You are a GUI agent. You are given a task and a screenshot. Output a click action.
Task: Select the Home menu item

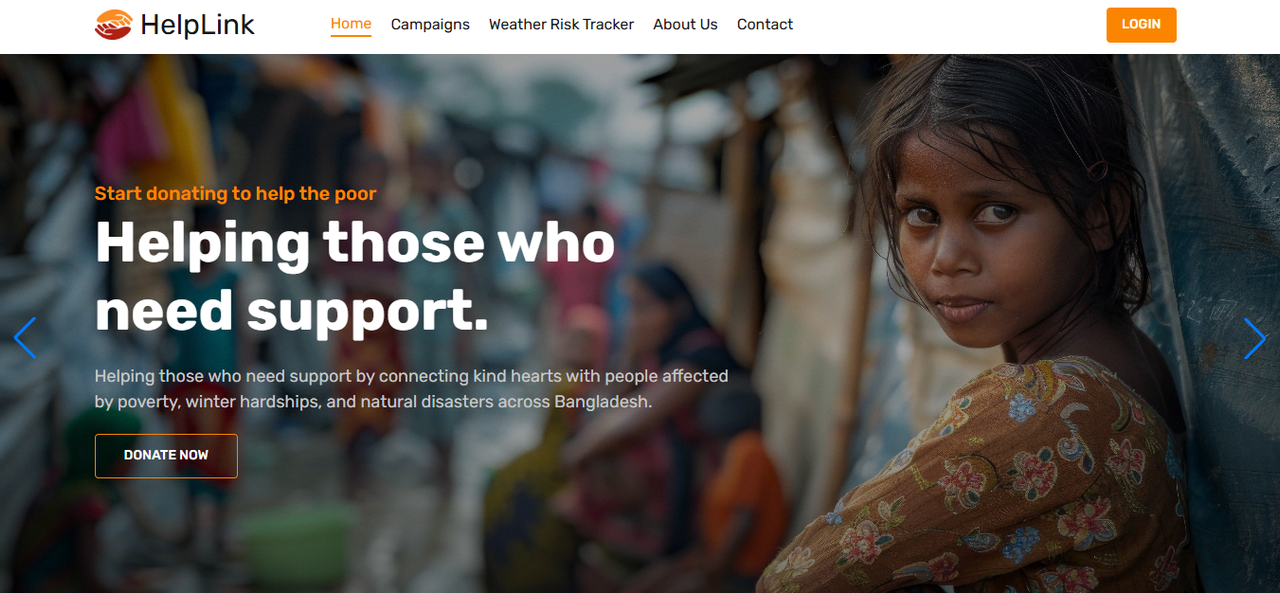(x=351, y=24)
